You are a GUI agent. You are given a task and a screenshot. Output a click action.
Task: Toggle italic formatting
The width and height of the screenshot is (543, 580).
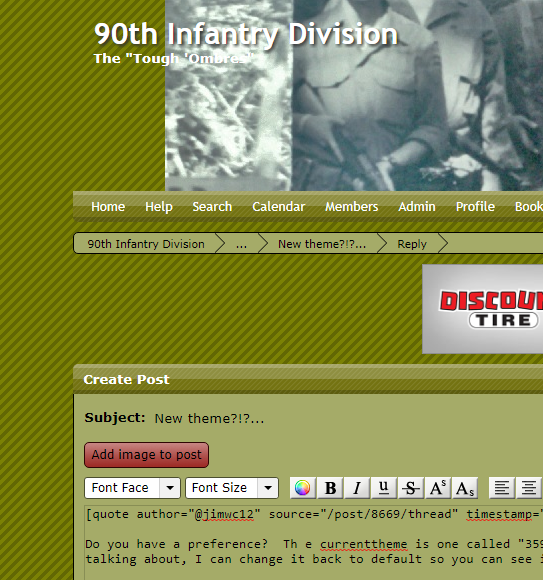coord(357,488)
